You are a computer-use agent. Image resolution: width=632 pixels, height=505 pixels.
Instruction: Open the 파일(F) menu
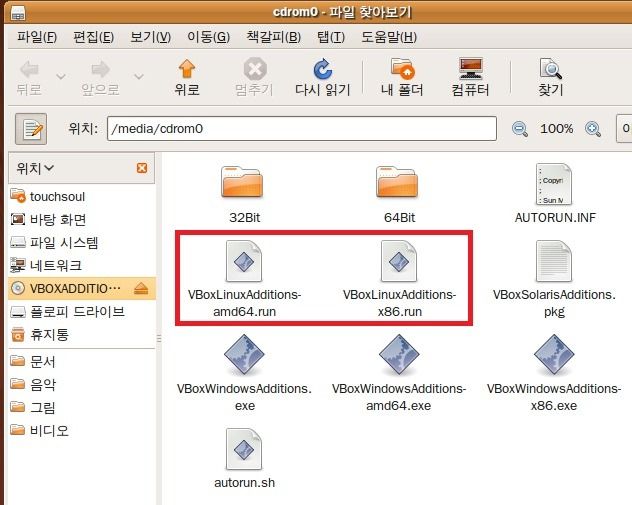coord(37,37)
